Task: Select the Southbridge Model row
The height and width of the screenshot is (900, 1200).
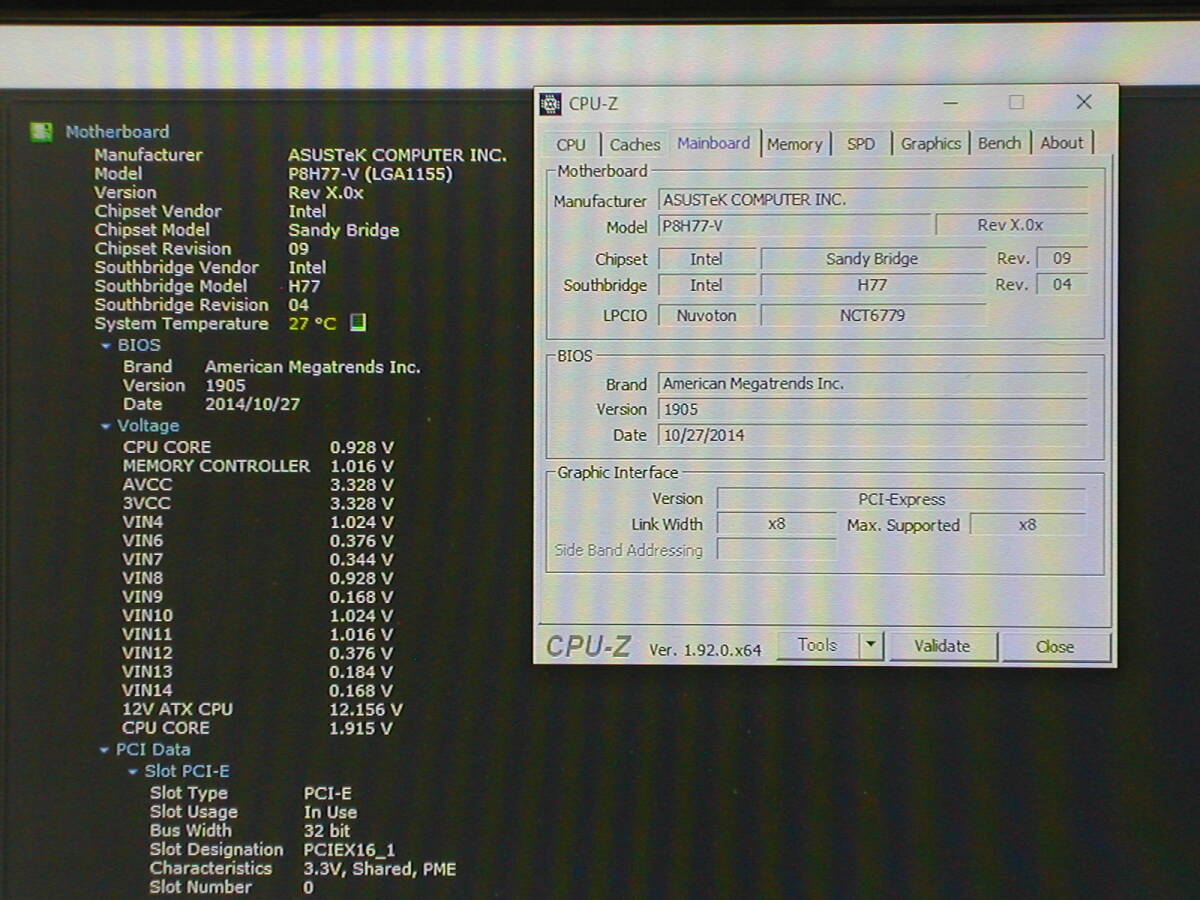Action: (x=207, y=286)
